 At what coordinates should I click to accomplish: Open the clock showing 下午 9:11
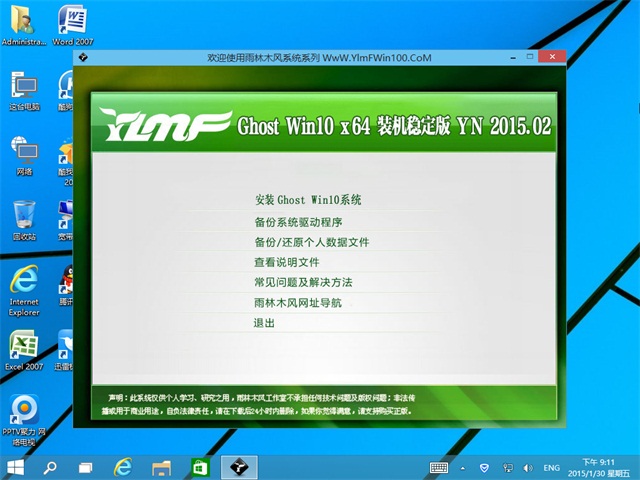click(598, 468)
